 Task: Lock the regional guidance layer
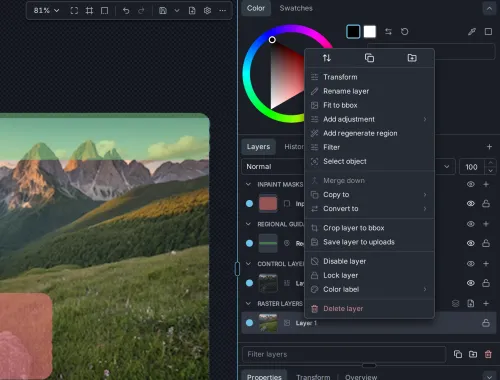click(x=486, y=243)
